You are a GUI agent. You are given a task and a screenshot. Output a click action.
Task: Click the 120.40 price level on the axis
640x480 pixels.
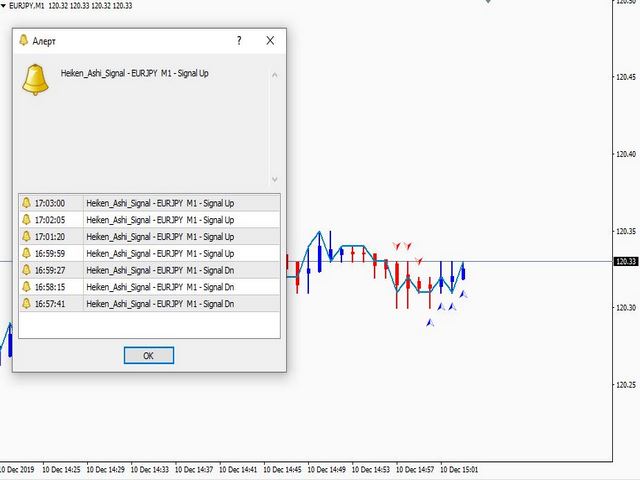coord(626,154)
